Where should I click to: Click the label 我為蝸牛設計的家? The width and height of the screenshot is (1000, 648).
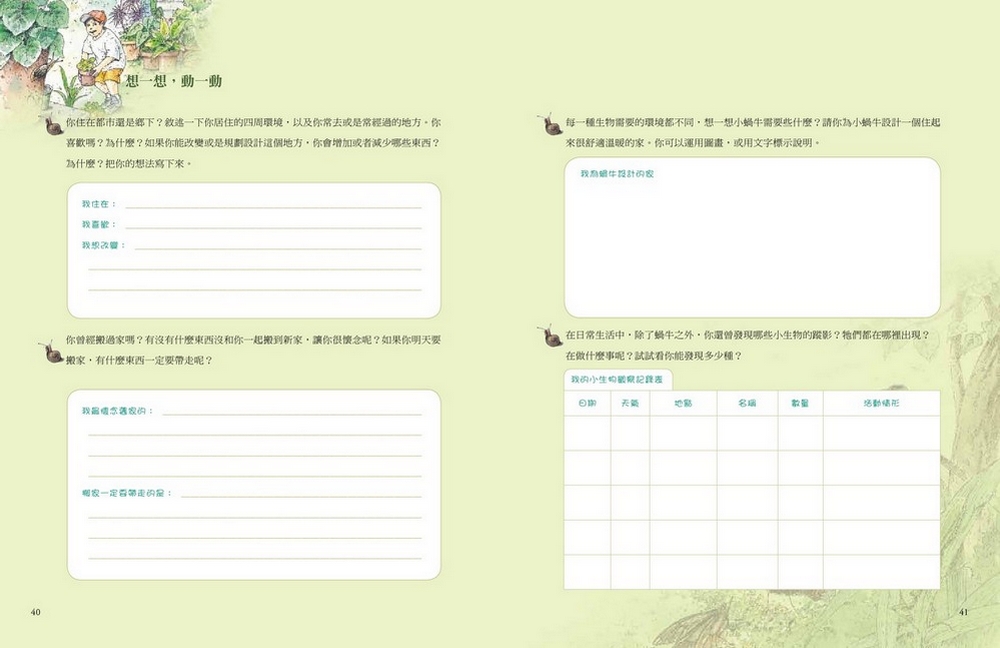click(617, 173)
